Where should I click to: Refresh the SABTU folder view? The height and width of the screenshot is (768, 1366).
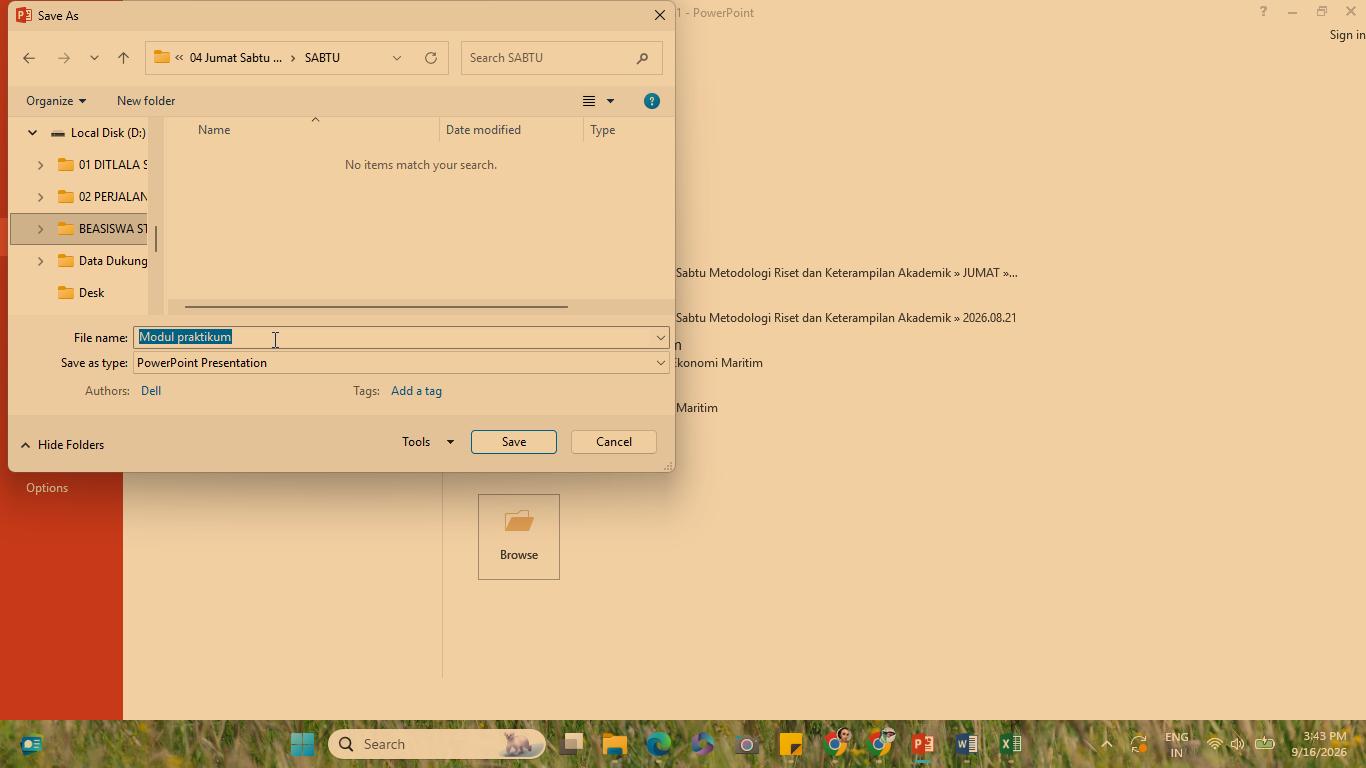[431, 58]
